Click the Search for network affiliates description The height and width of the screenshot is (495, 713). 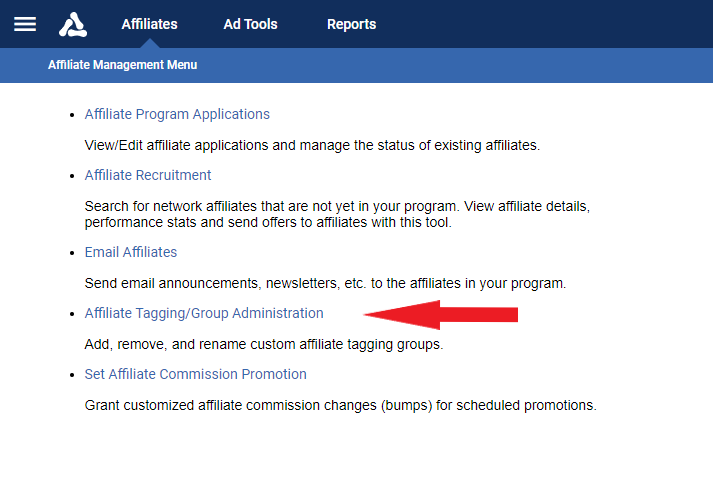point(337,214)
